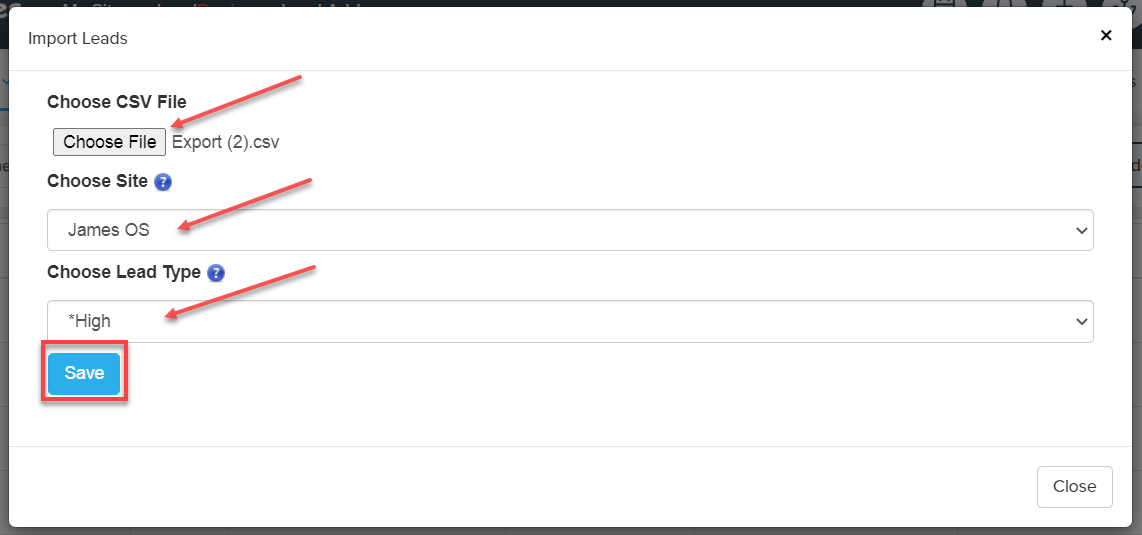
Task: Click the Choose Lead Type label text
Action: (124, 272)
